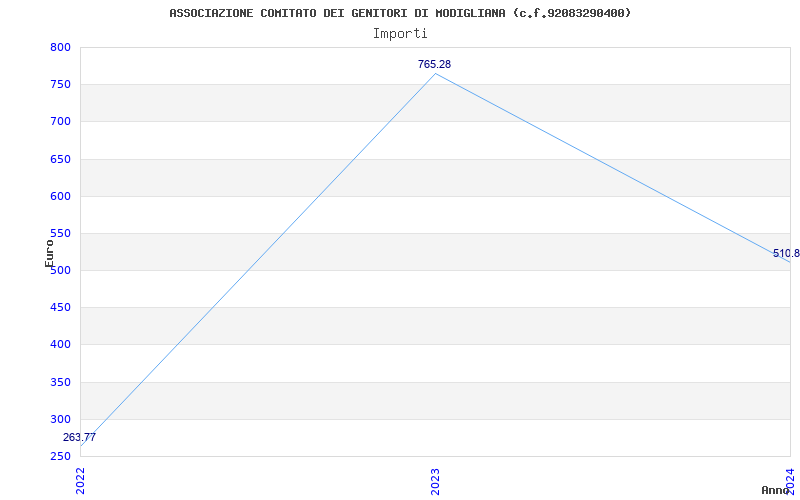The height and width of the screenshot is (500, 800).
Task: Click the 765.28 data label
Action: point(434,64)
